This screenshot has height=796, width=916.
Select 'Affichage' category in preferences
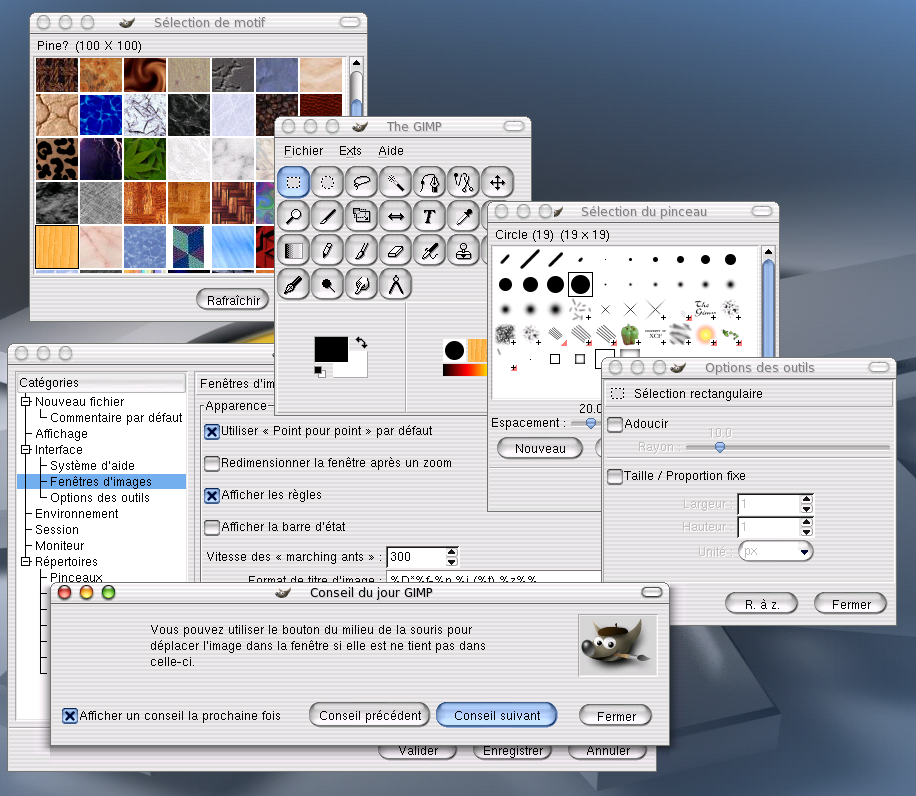[61, 434]
